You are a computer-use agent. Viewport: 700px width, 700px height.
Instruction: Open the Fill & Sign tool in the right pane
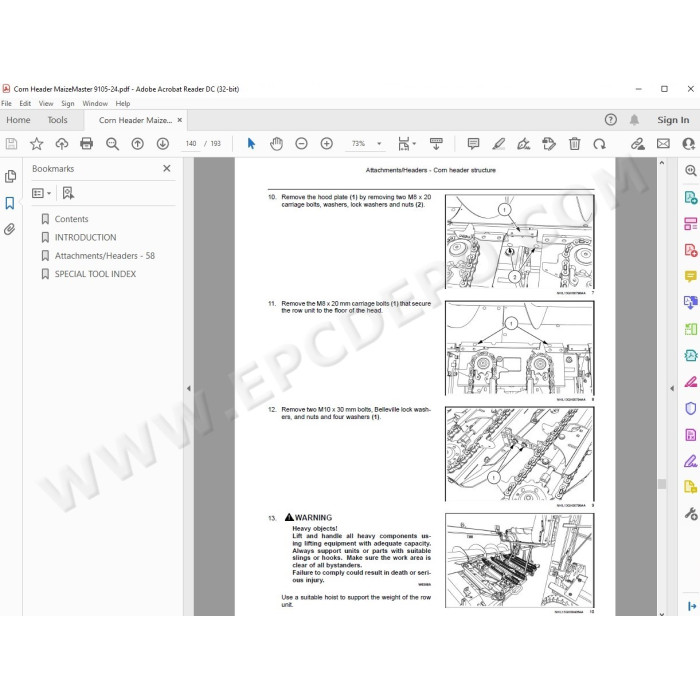coord(690,461)
